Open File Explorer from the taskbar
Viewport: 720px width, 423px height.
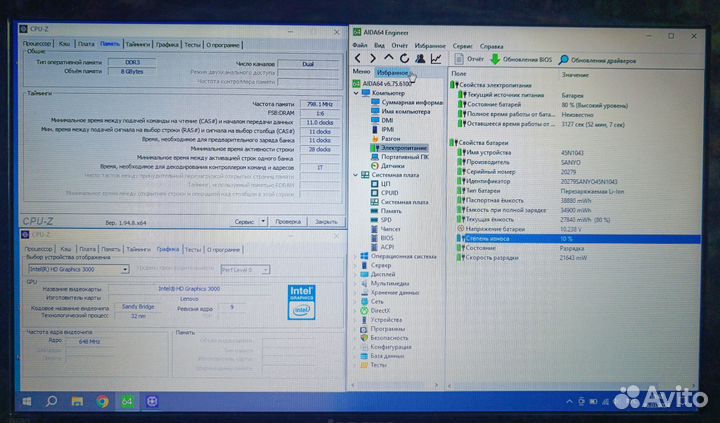point(77,402)
